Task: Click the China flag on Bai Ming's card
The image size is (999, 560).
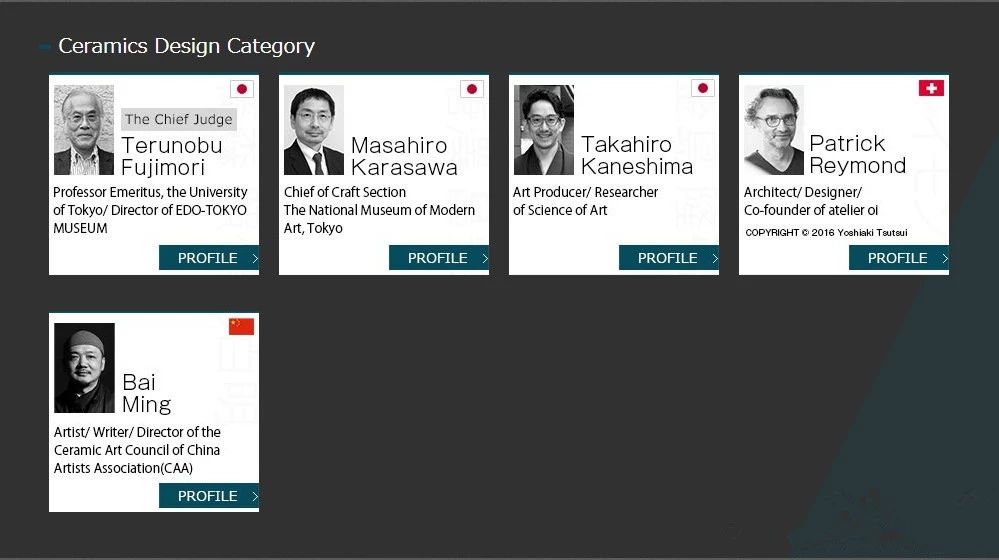Action: [x=241, y=326]
